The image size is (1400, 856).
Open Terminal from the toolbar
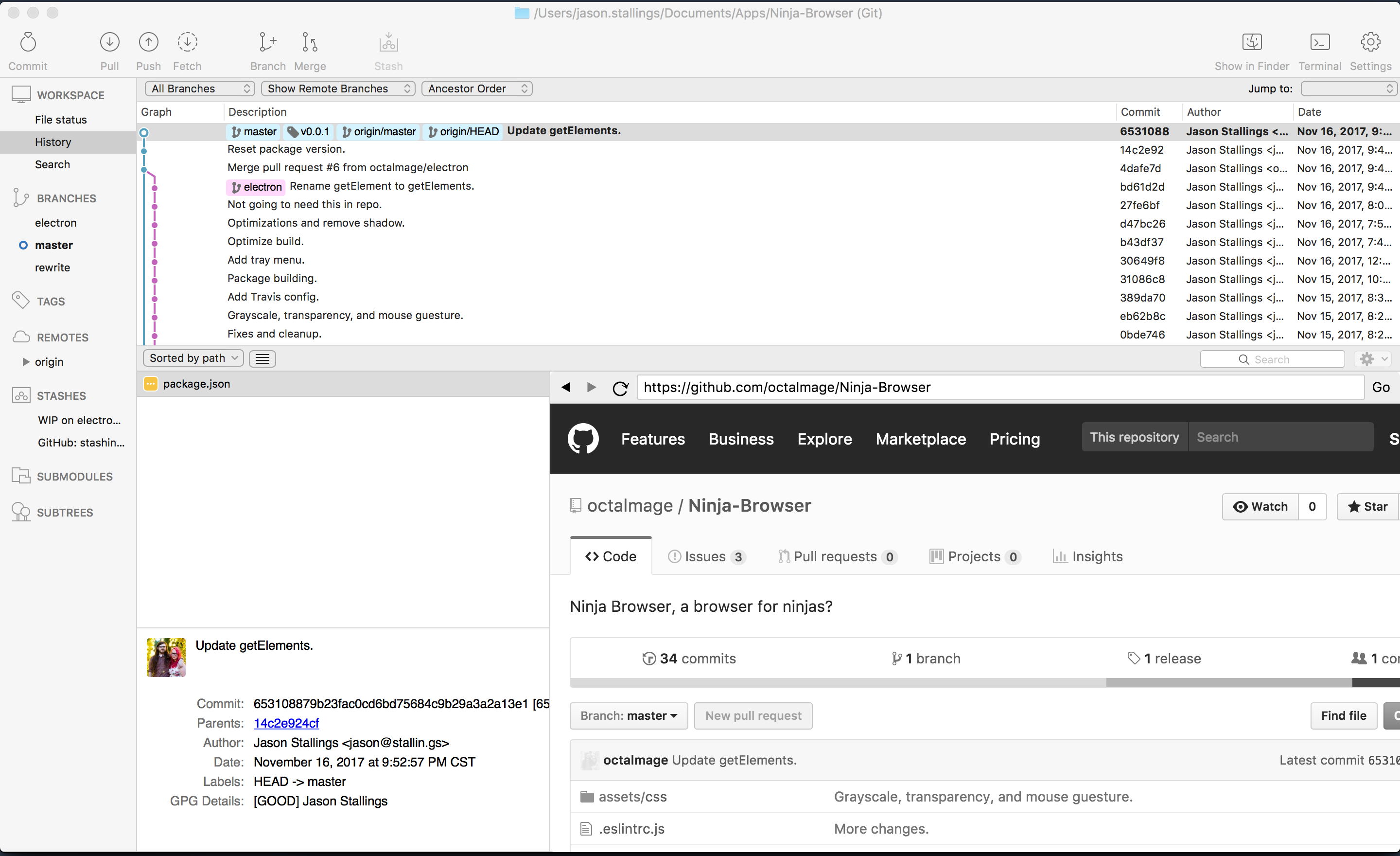click(1319, 43)
